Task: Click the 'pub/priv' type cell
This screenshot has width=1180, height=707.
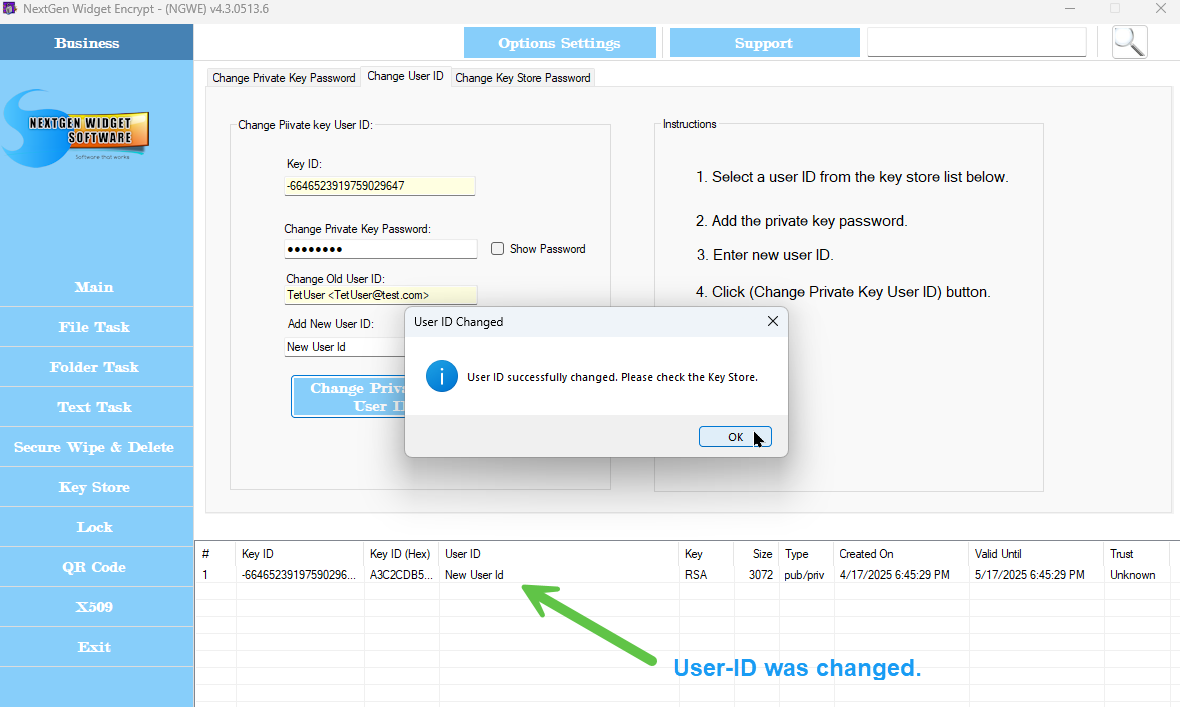Action: pos(804,574)
